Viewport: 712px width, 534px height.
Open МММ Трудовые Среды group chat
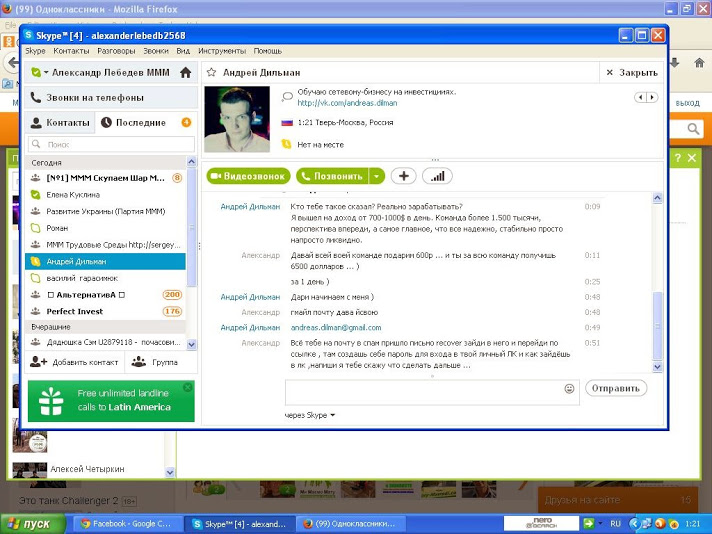pos(105,245)
